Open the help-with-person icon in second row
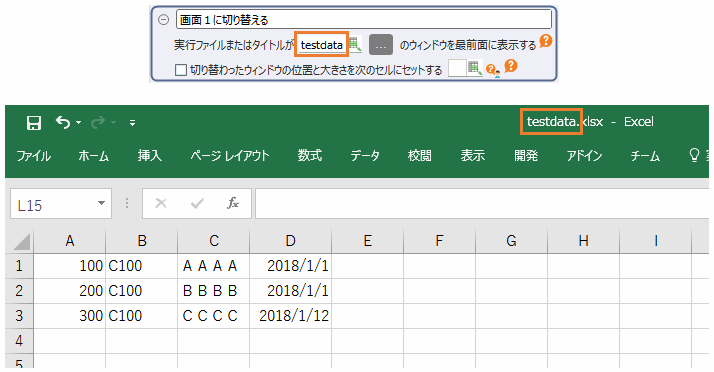The width and height of the screenshot is (714, 372). pyautogui.click(x=493, y=70)
